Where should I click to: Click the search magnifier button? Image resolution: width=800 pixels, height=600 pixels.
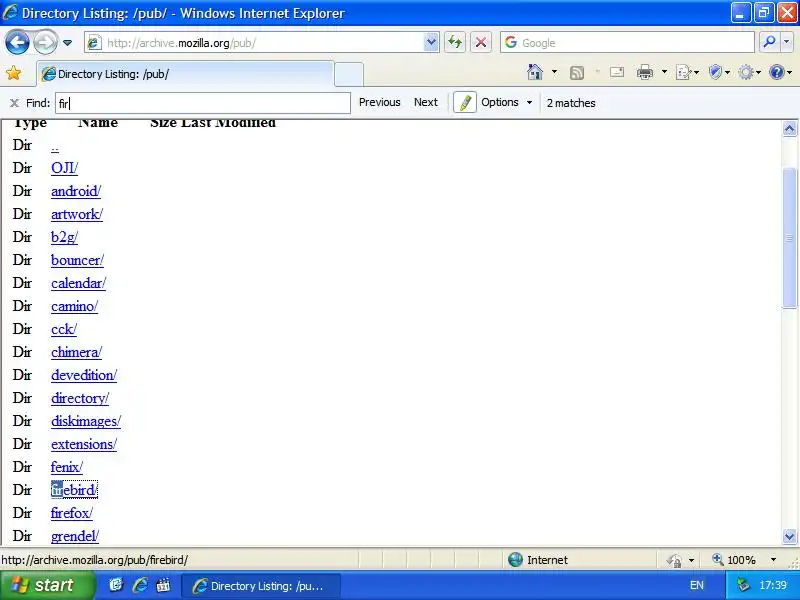[769, 42]
